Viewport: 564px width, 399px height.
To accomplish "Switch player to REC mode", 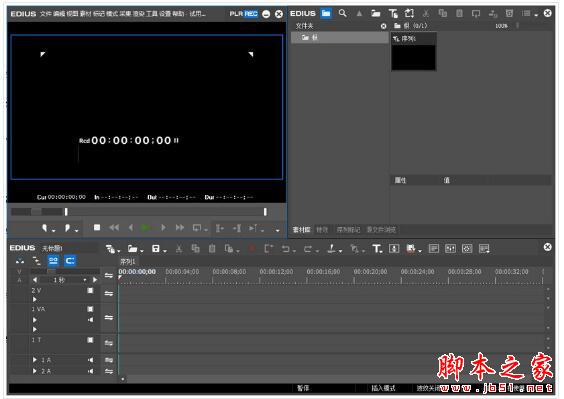I will [x=251, y=14].
